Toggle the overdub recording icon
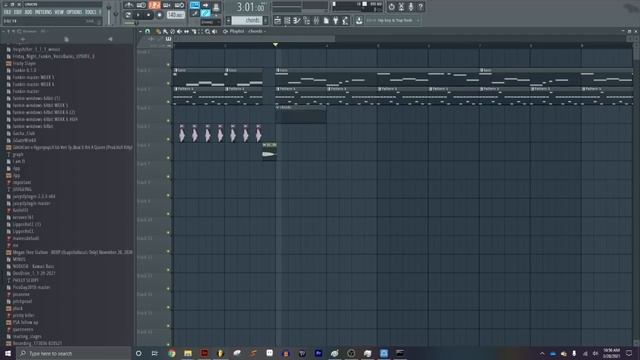The height and width of the screenshot is (360, 640). 167,5
